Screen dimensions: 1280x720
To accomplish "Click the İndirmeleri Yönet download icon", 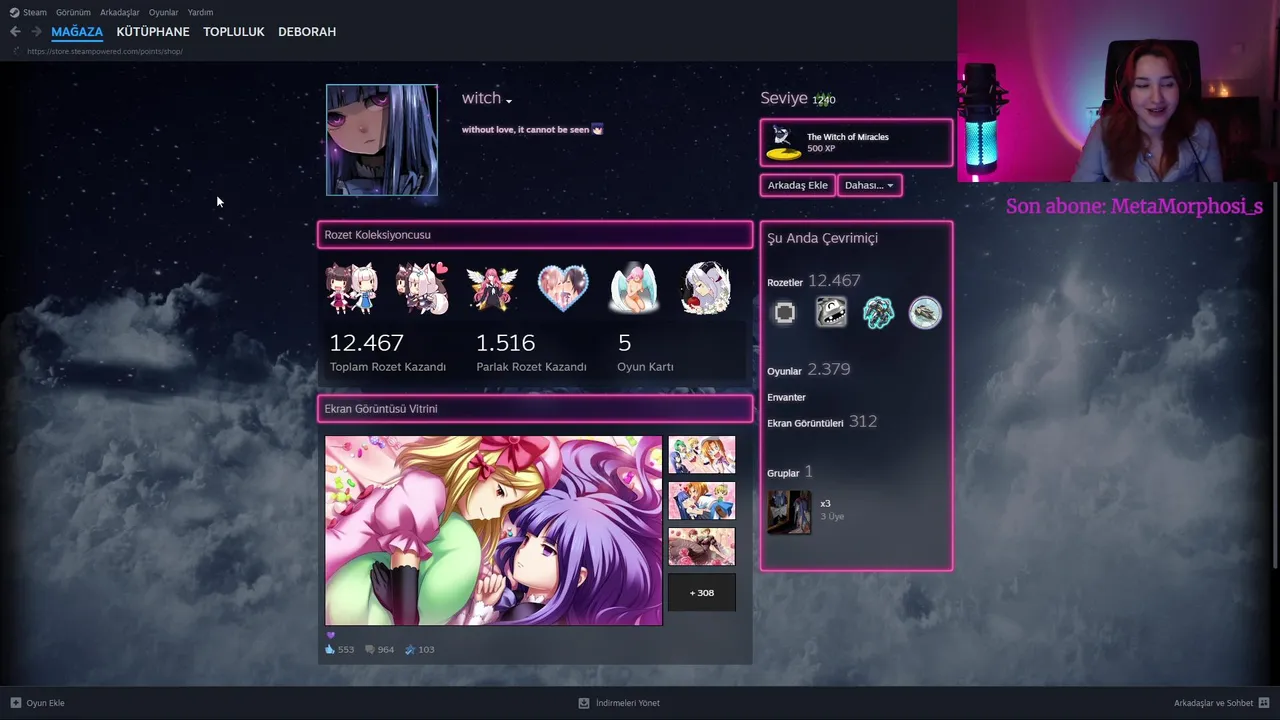I will [x=584, y=703].
